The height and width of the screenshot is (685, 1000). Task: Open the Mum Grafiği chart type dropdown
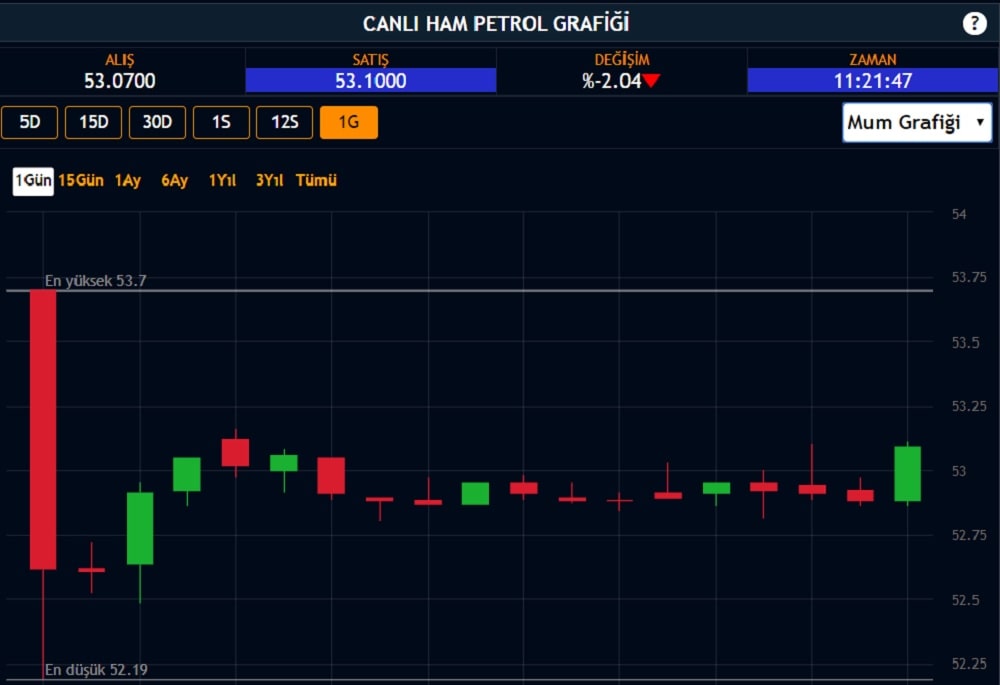[x=916, y=122]
